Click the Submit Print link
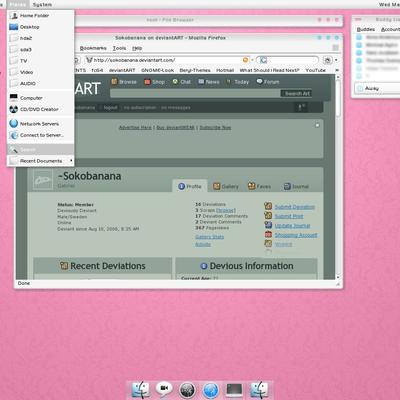Image resolution: width=400 pixels, height=400 pixels. pyautogui.click(x=289, y=216)
